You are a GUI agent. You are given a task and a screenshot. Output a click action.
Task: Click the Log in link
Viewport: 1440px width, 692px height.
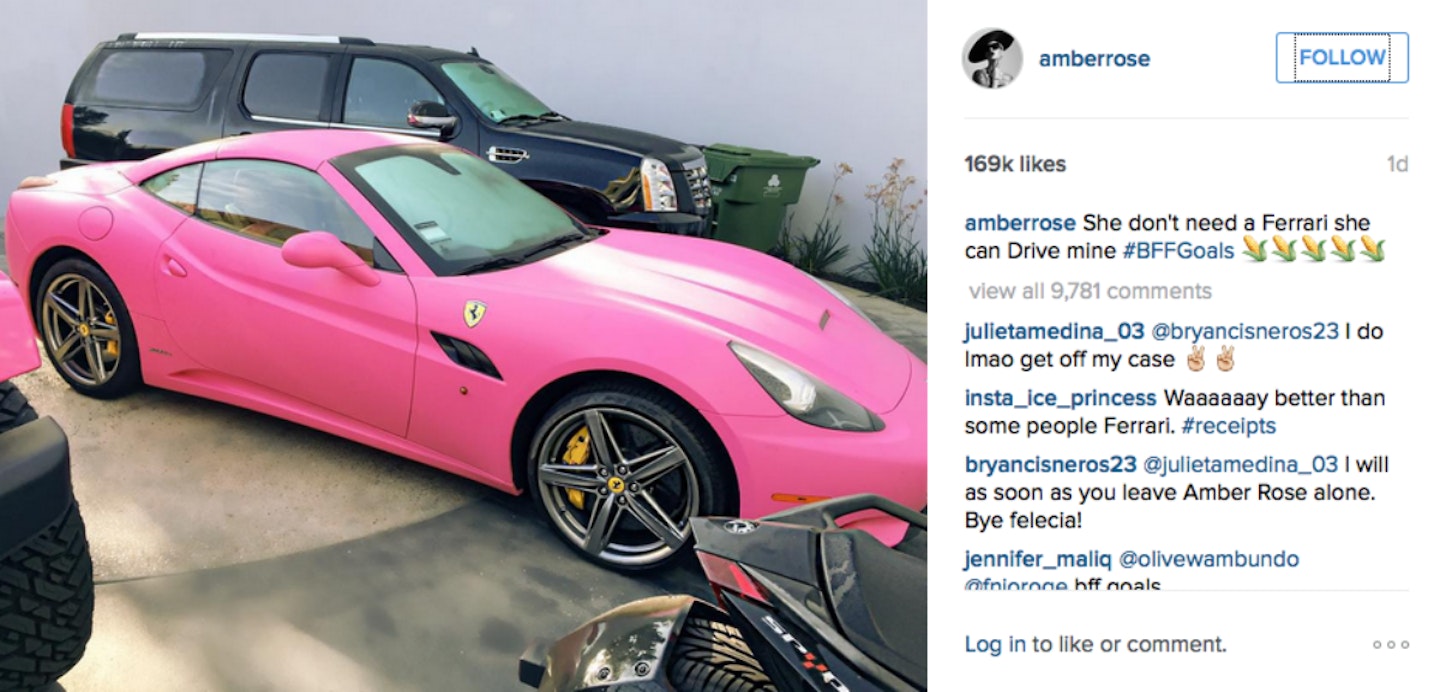click(x=995, y=645)
